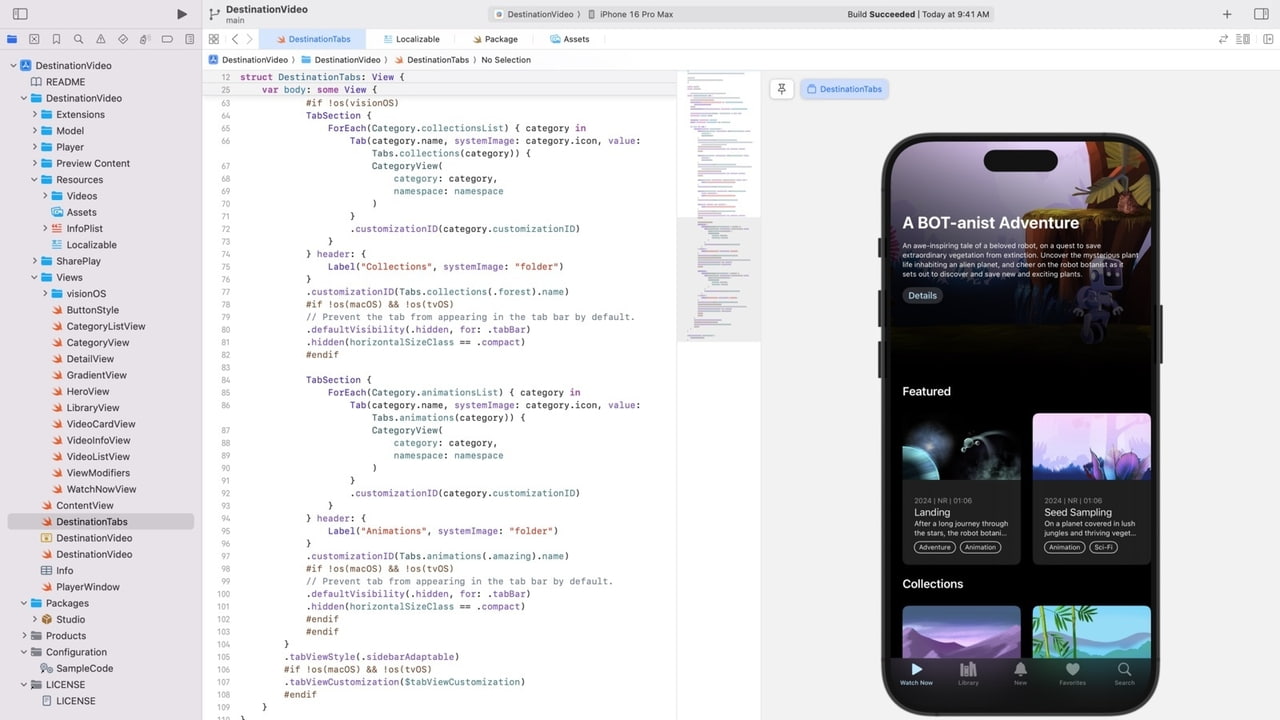Open the code review comparison view
The width and height of the screenshot is (1280, 720).
[1222, 39]
